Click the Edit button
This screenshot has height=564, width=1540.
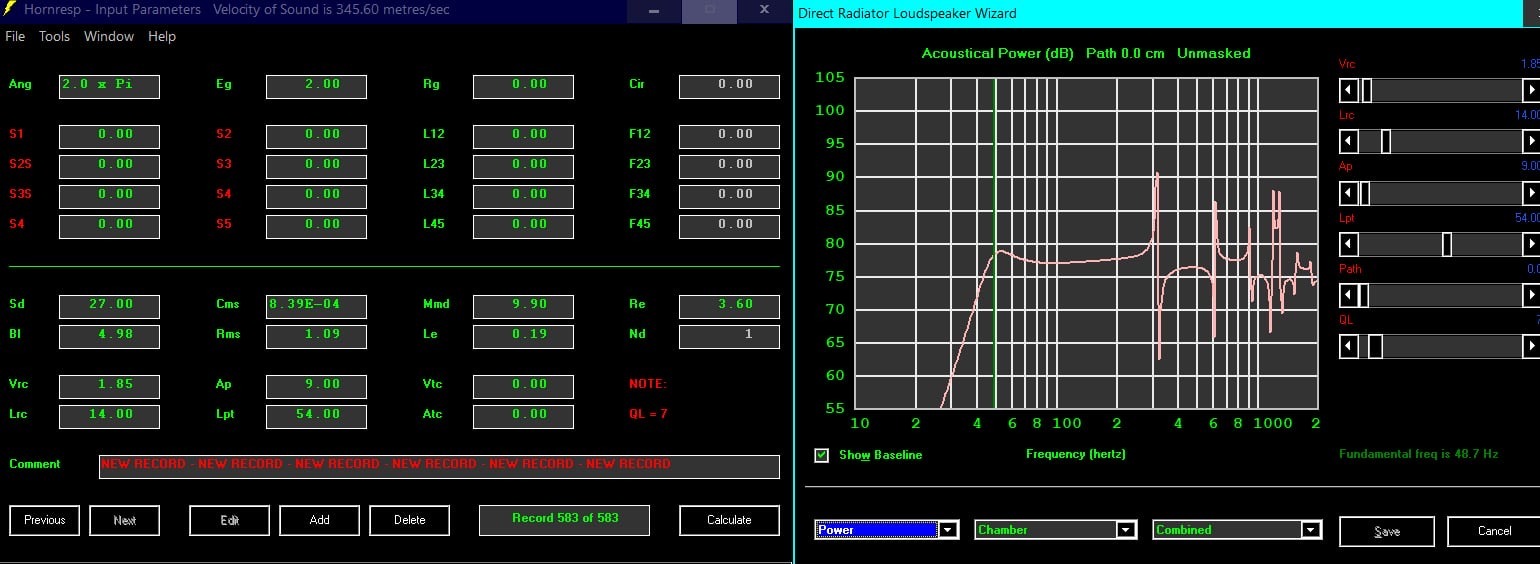pos(230,520)
